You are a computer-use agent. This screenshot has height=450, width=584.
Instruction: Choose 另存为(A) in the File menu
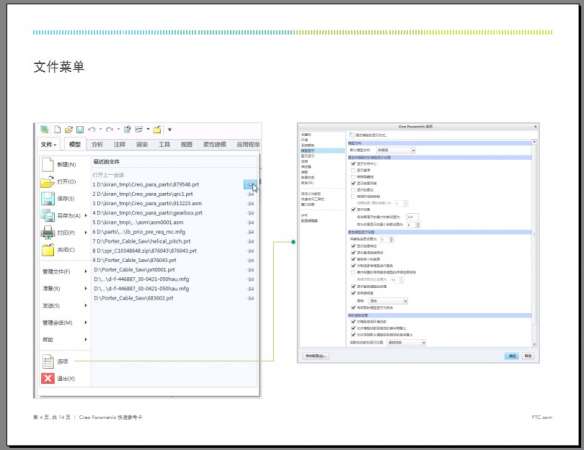click(x=61, y=215)
